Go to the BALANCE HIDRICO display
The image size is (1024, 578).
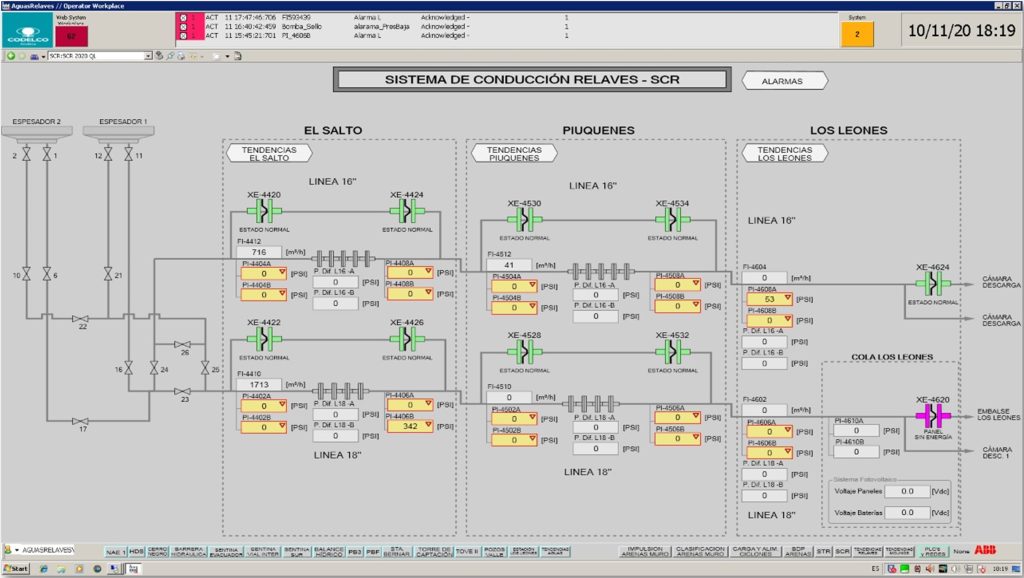[x=329, y=551]
